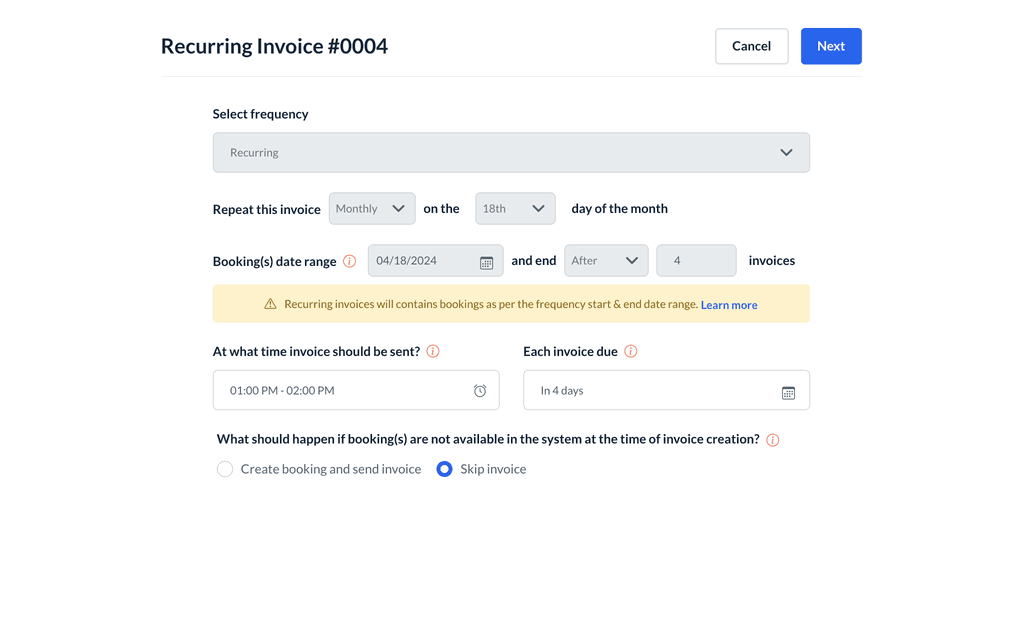
Task: Click the invoices count input field
Action: (696, 261)
